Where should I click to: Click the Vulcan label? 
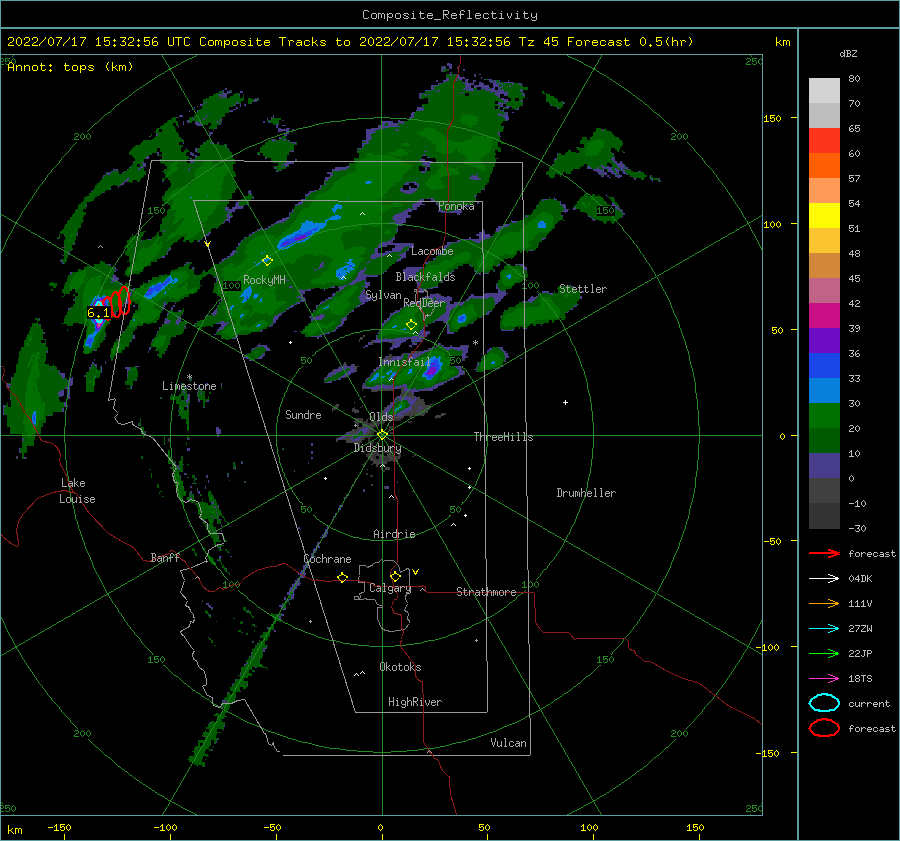tap(509, 743)
